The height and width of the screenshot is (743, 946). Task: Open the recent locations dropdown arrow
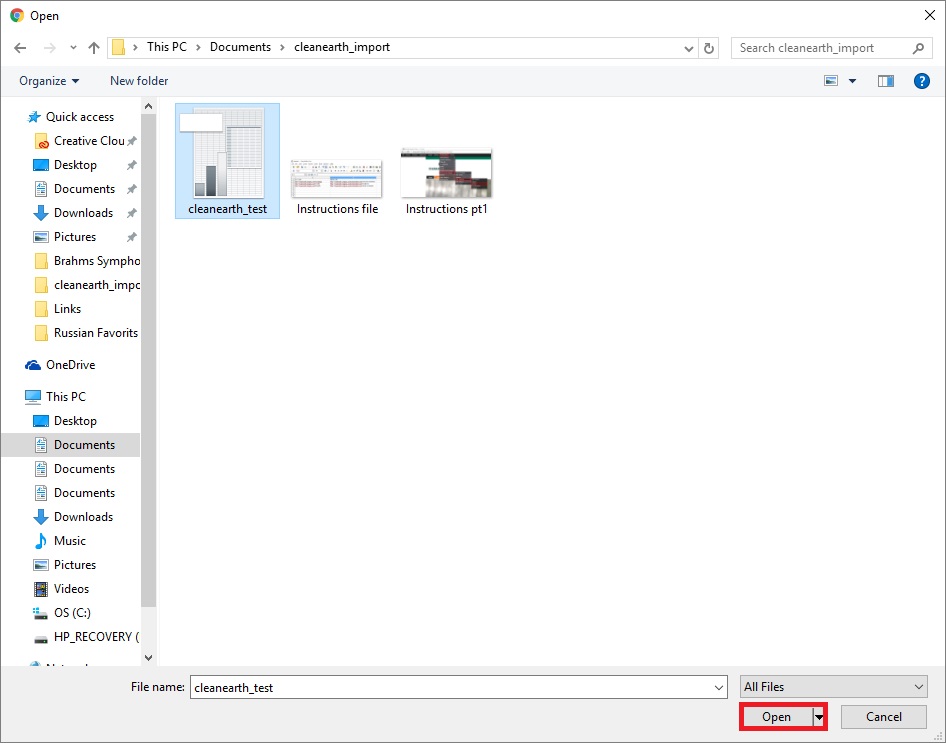73,48
